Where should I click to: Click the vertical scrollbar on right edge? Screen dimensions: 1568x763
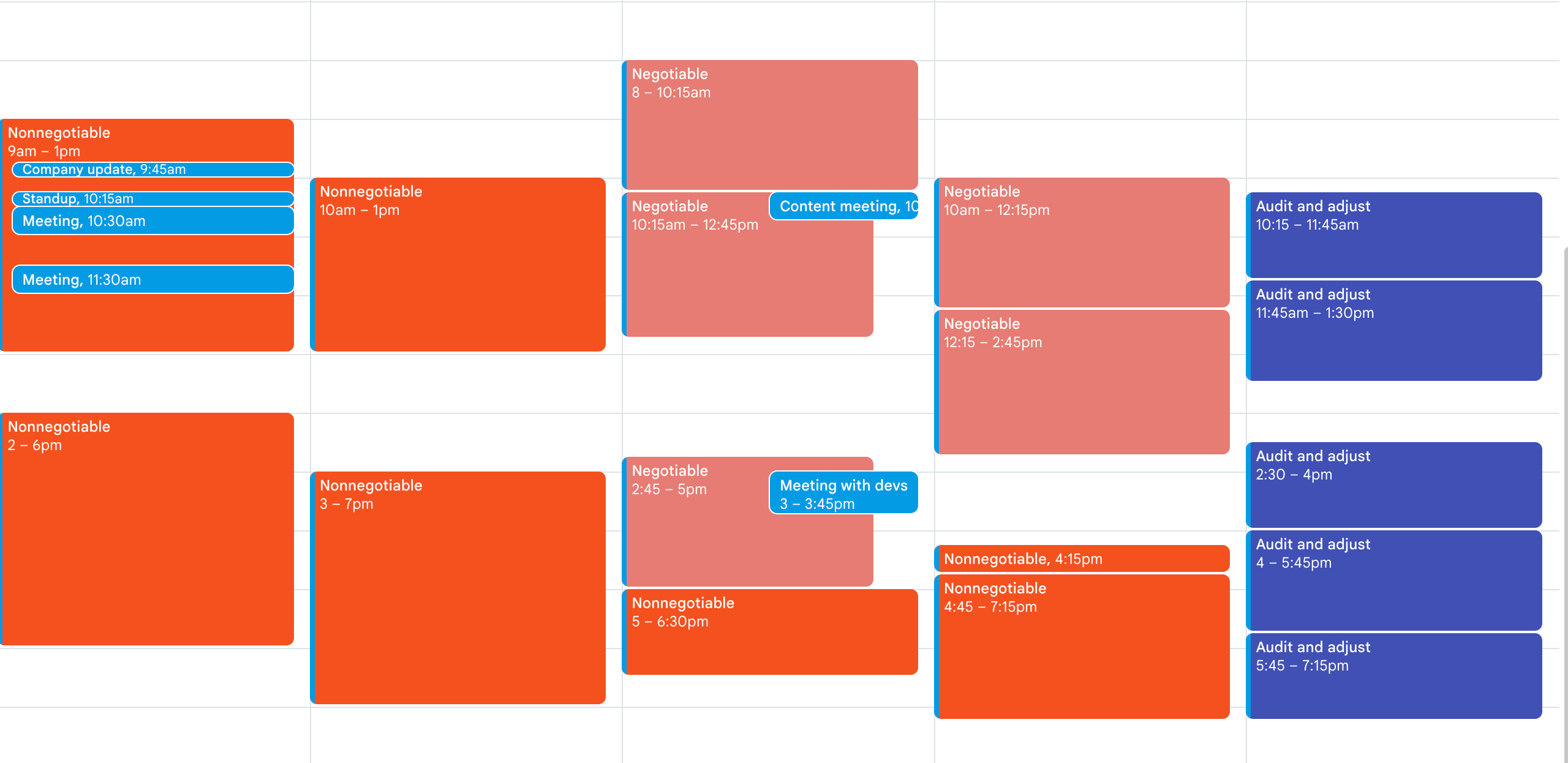pyautogui.click(x=1565, y=502)
